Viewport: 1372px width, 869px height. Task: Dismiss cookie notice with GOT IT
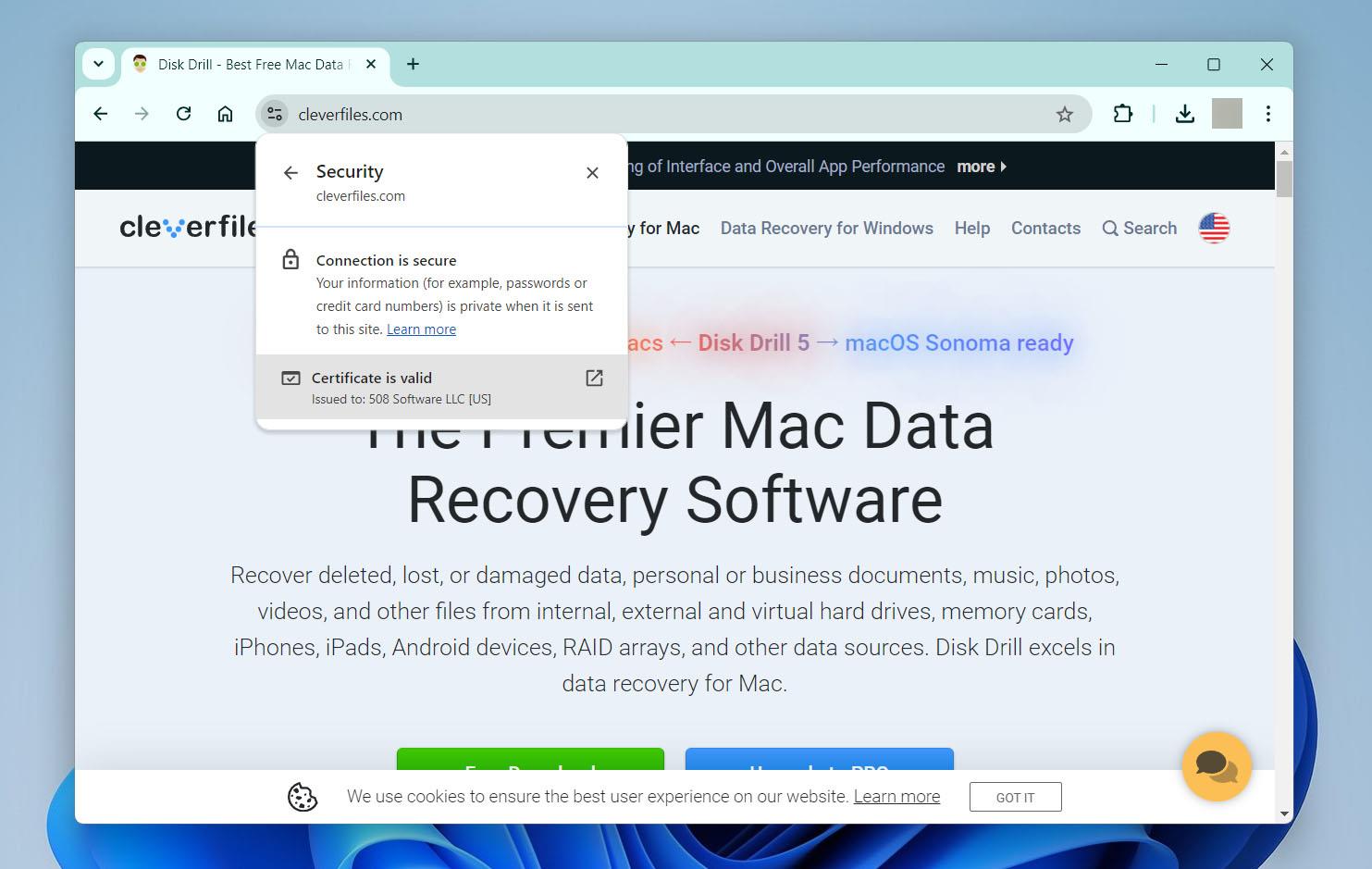click(1015, 797)
